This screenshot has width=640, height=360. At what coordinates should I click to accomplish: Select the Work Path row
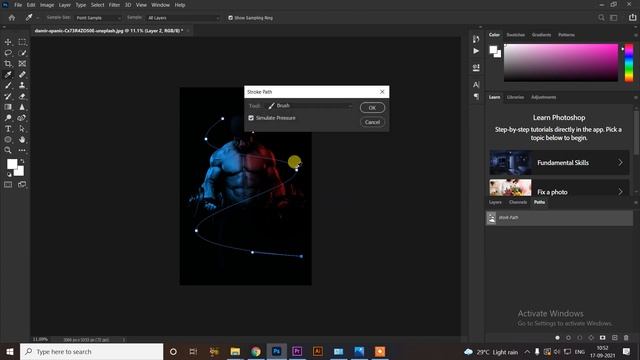click(x=559, y=218)
